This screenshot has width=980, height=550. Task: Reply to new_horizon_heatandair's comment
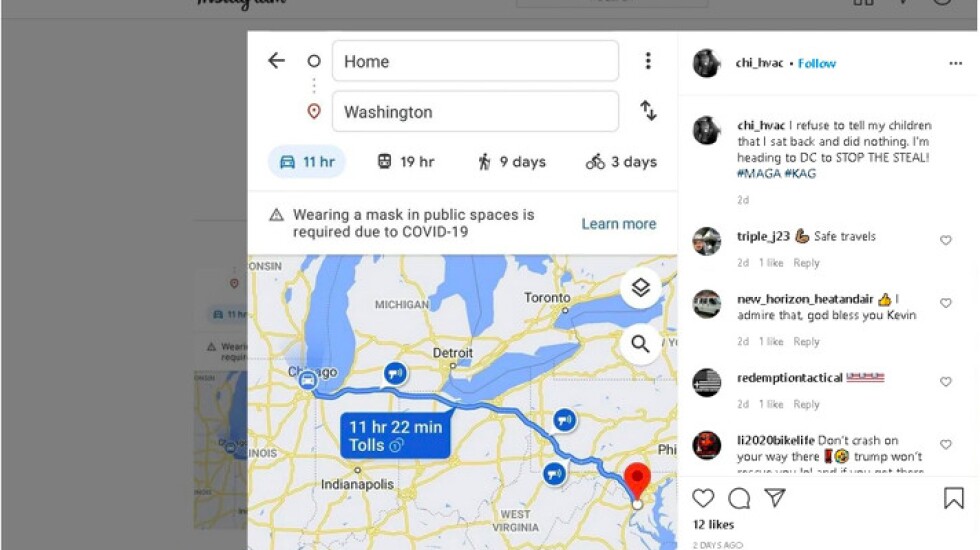pos(806,341)
